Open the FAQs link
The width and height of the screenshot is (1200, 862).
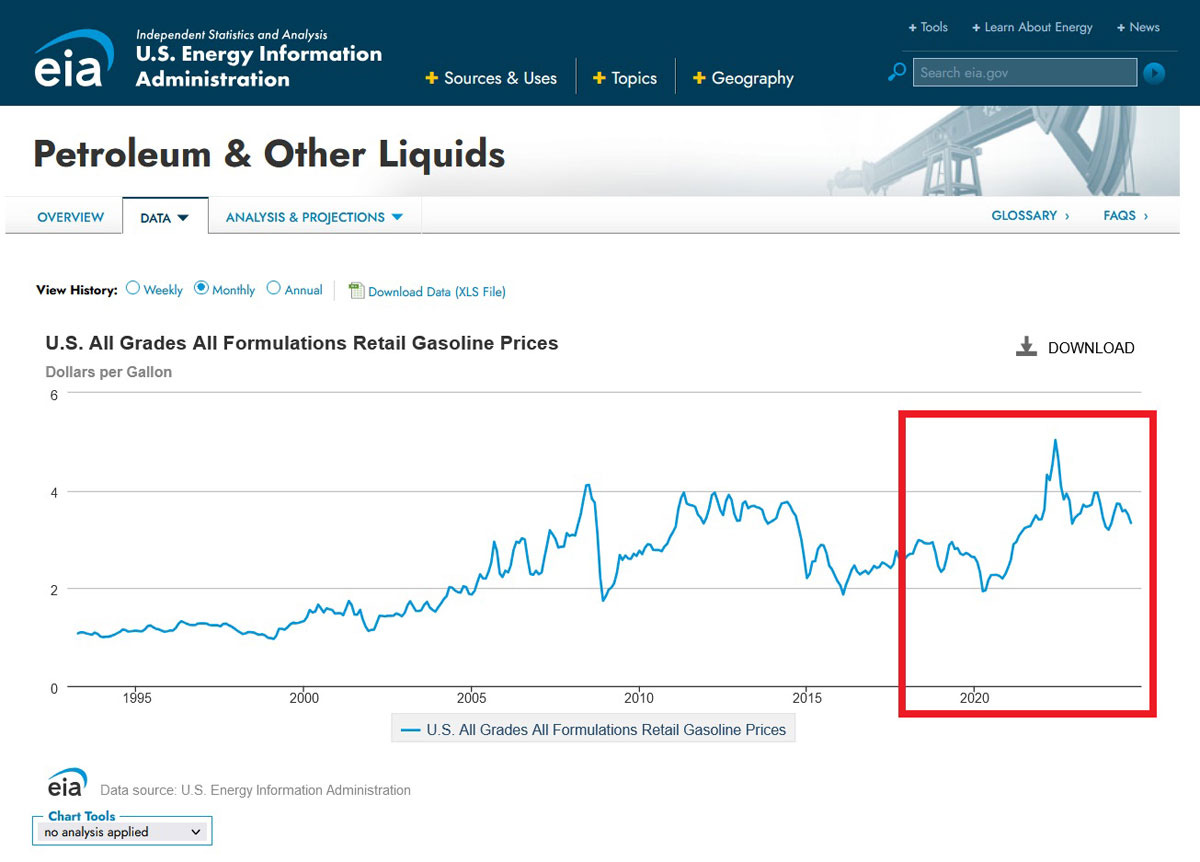click(1126, 215)
